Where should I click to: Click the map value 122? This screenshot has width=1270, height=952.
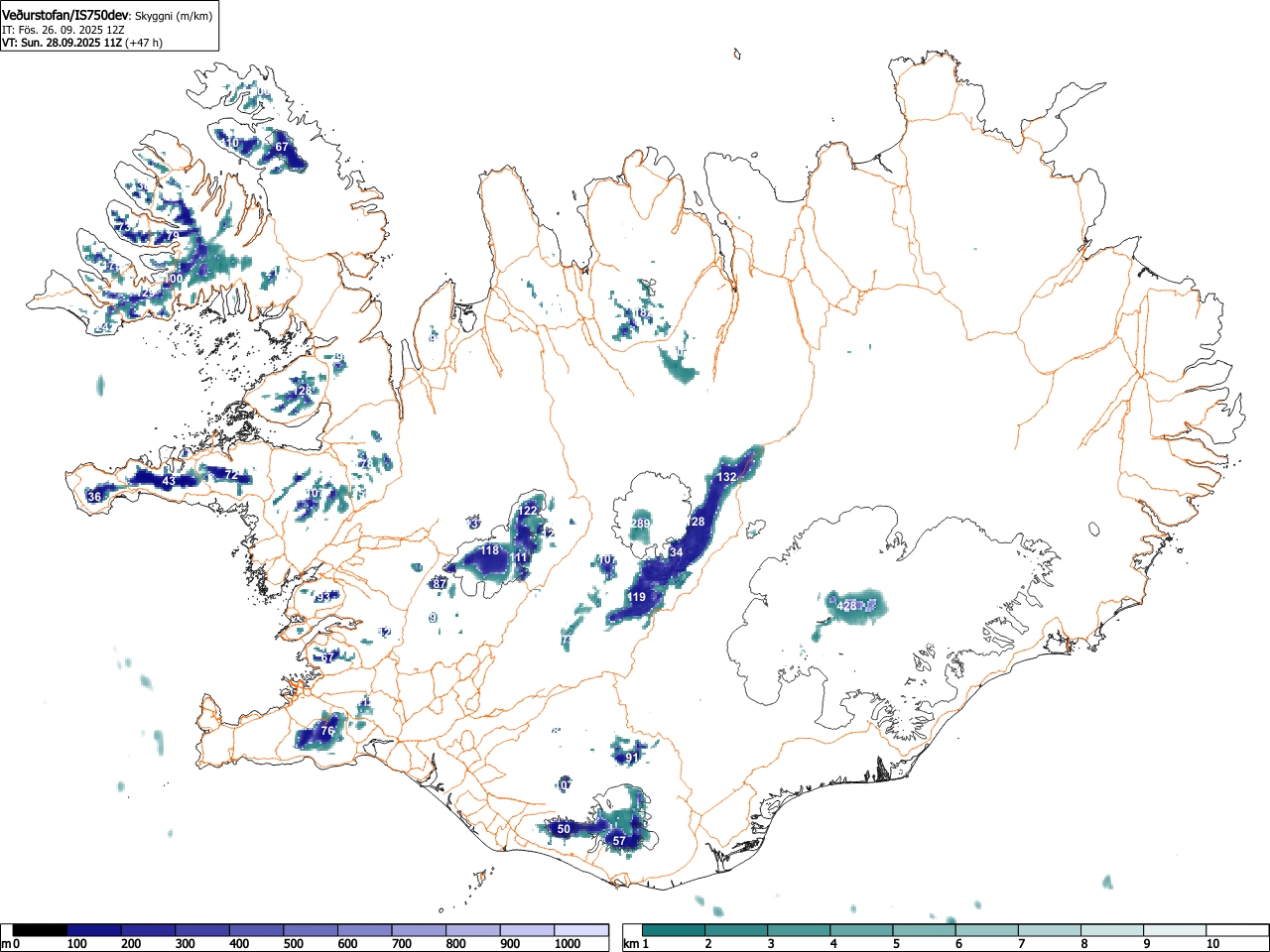coord(528,511)
